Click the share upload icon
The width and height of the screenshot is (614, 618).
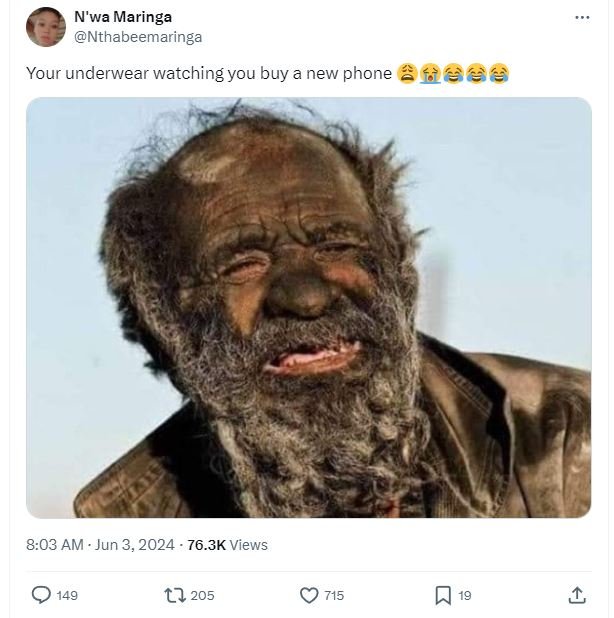pos(576,595)
